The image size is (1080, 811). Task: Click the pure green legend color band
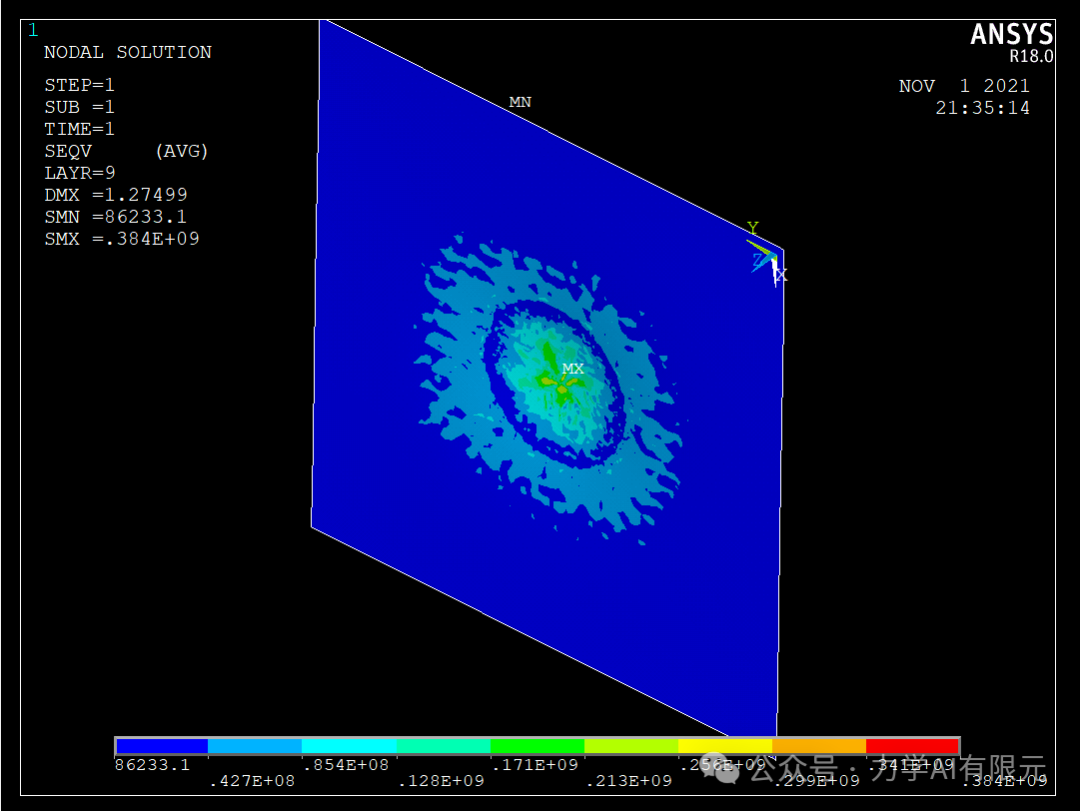pos(537,746)
